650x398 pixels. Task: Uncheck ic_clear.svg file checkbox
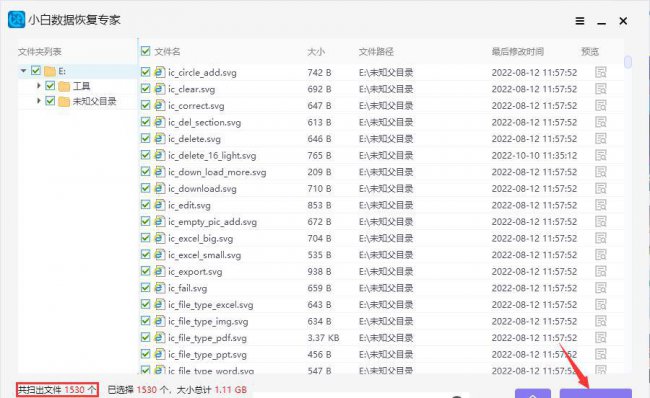coord(146,88)
